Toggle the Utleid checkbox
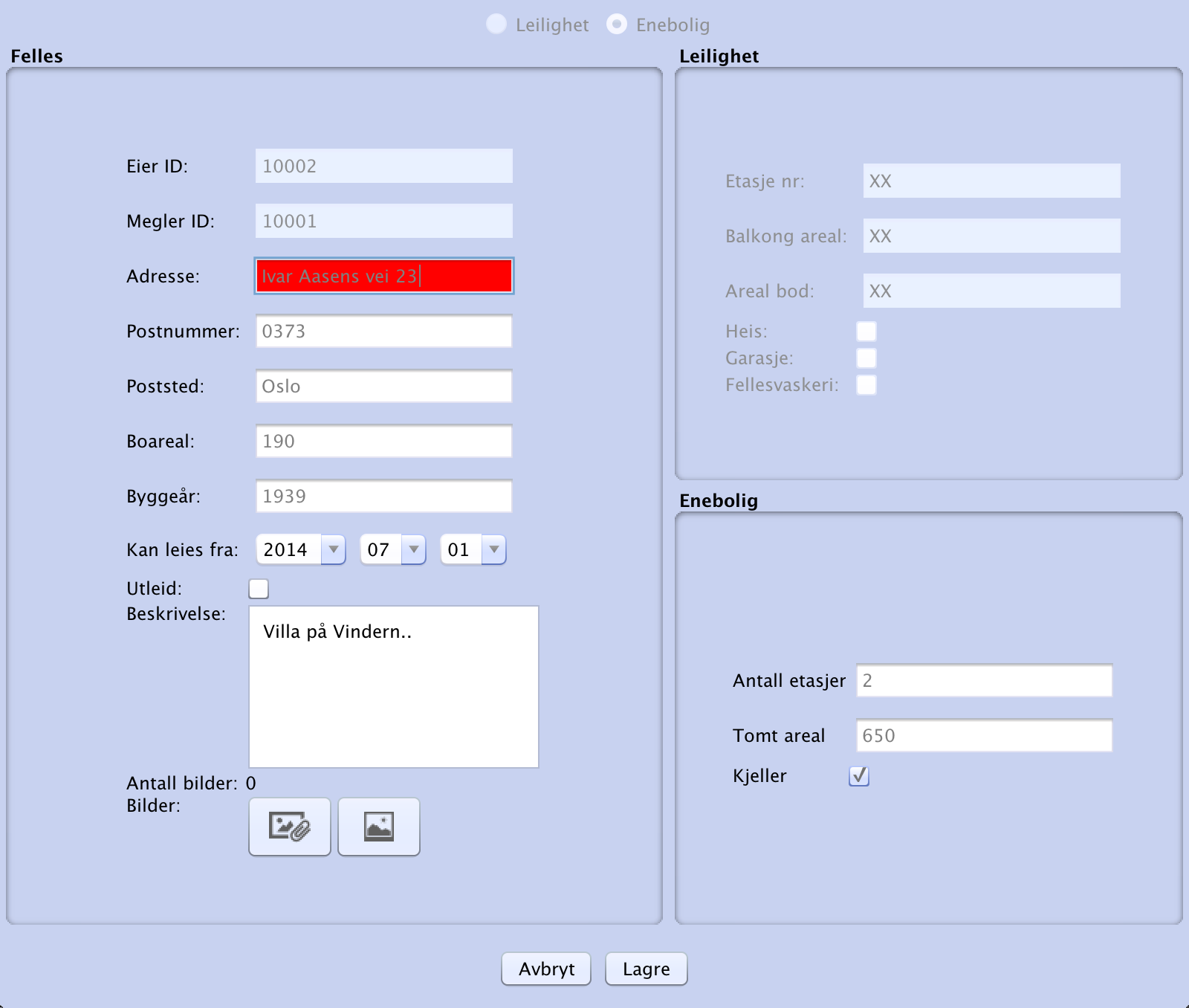The image size is (1189, 1008). 259,589
